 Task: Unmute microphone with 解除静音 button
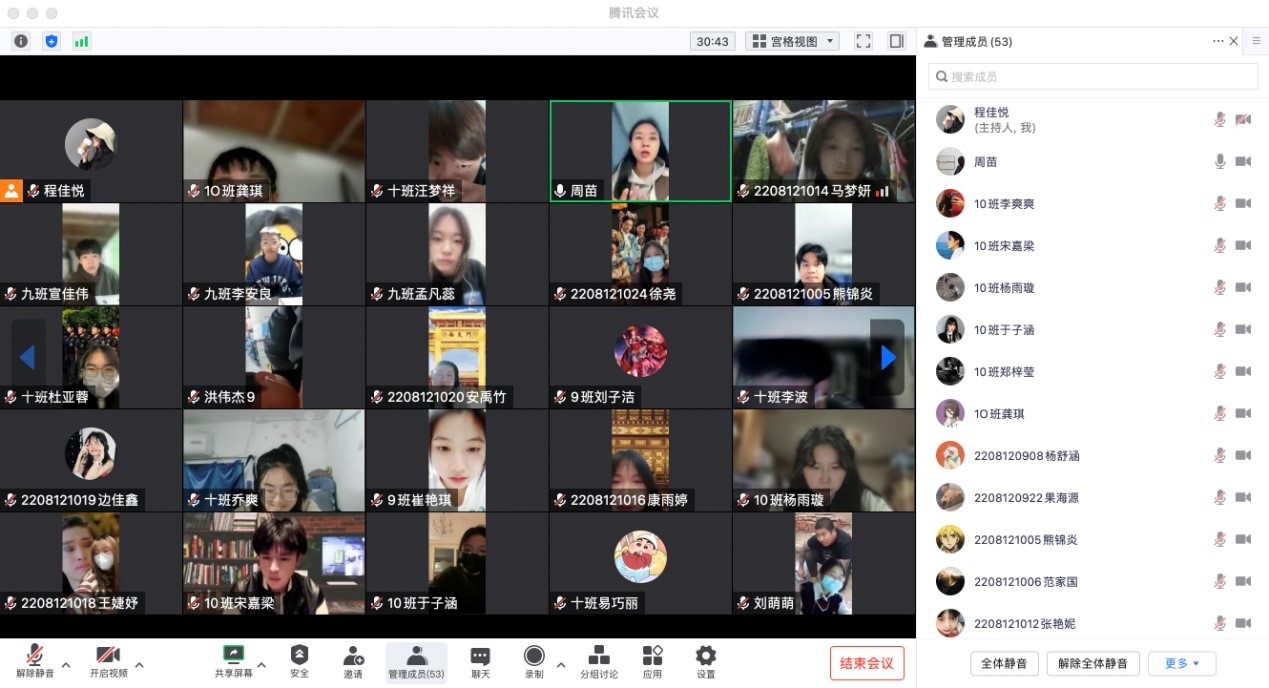(x=34, y=661)
